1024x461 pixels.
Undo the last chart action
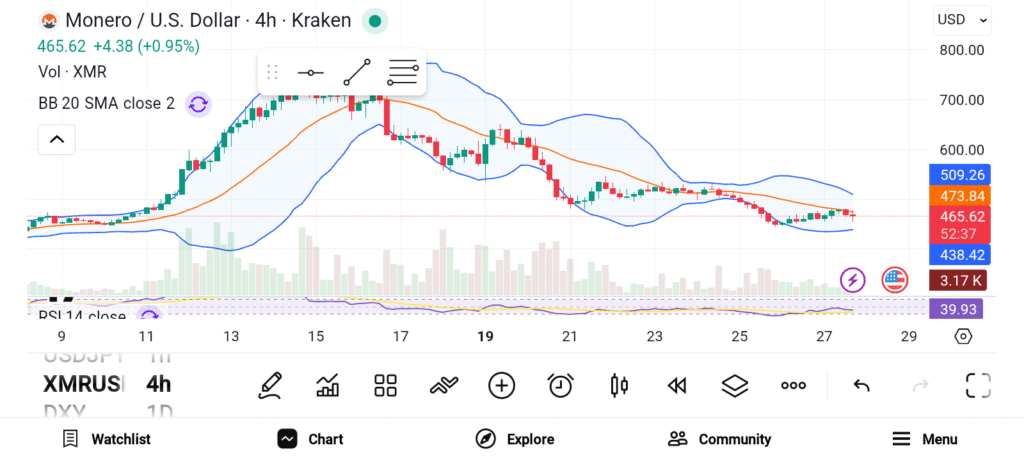pyautogui.click(x=861, y=385)
